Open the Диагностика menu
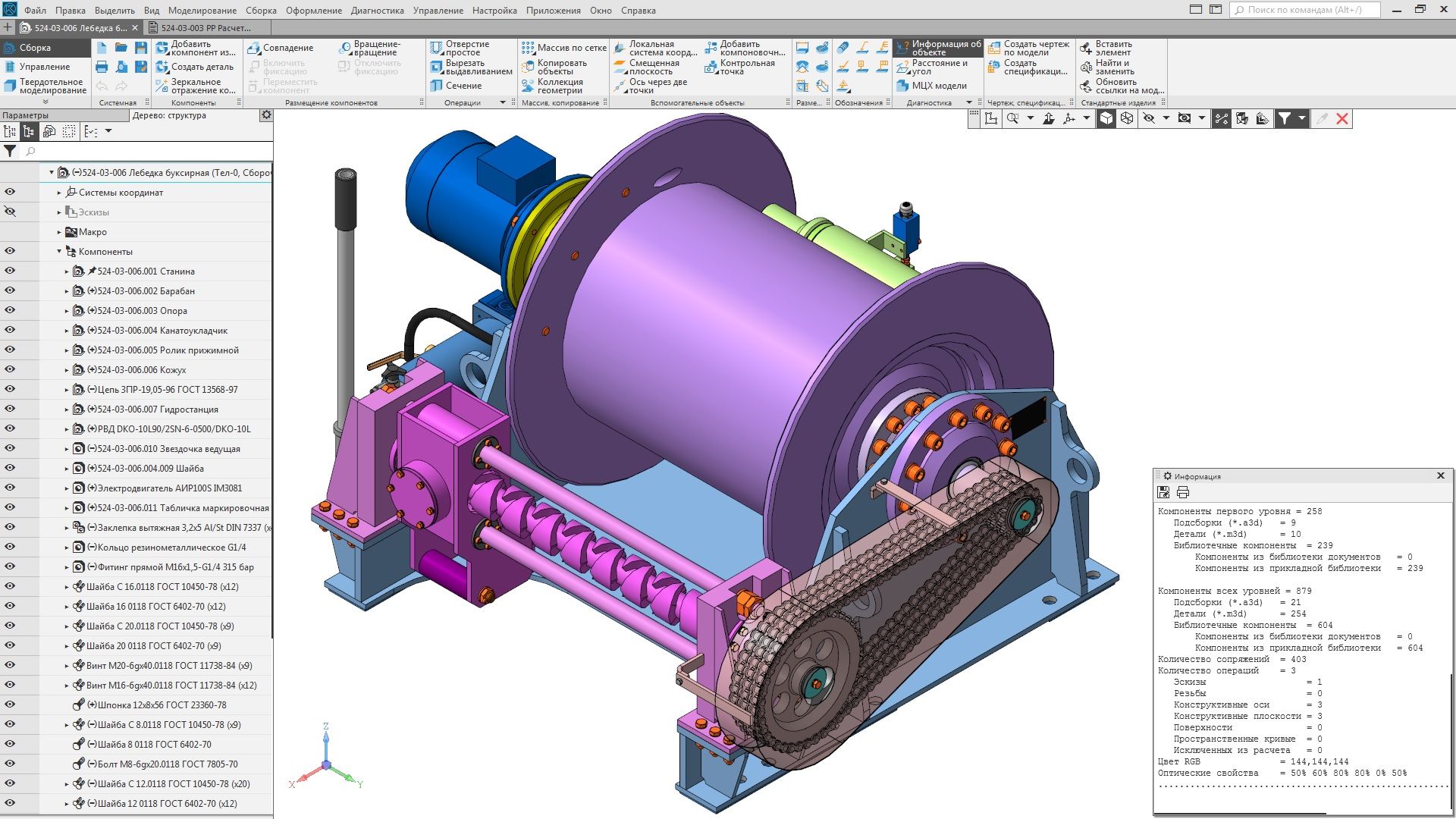The width and height of the screenshot is (1456, 819). [377, 11]
